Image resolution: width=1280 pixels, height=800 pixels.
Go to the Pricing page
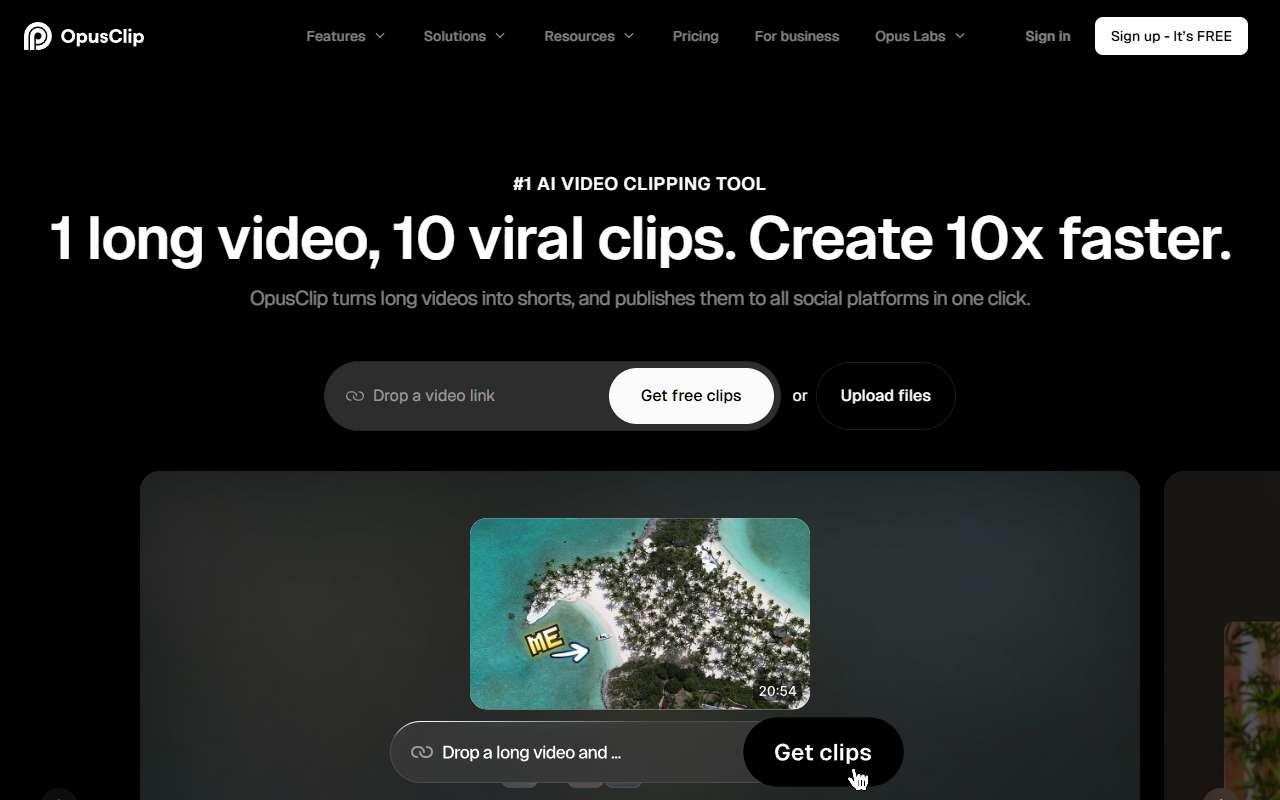(x=696, y=36)
